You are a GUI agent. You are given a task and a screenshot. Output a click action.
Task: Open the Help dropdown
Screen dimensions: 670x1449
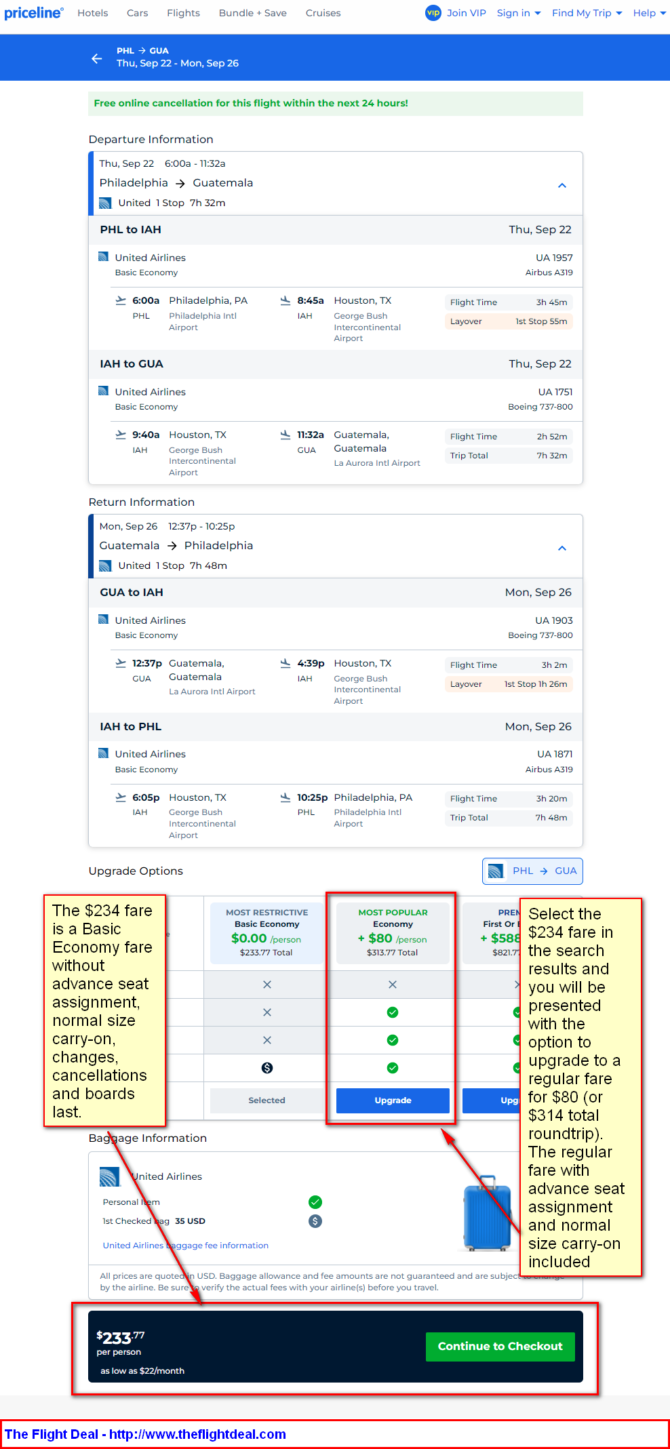[x=648, y=13]
